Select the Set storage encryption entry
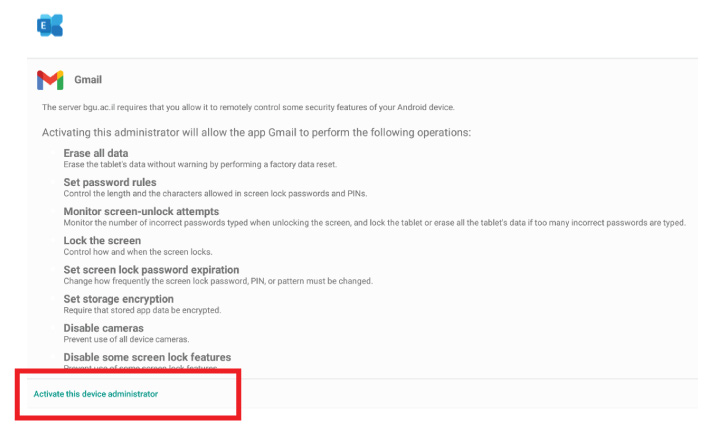721x433 pixels. point(119,299)
